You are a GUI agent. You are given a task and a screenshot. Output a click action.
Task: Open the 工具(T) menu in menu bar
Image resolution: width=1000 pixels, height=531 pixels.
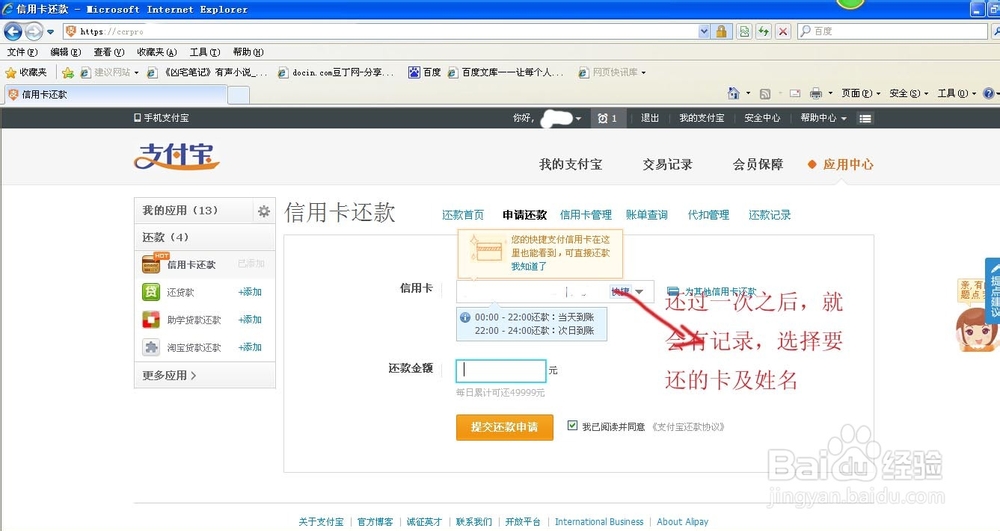pos(205,52)
